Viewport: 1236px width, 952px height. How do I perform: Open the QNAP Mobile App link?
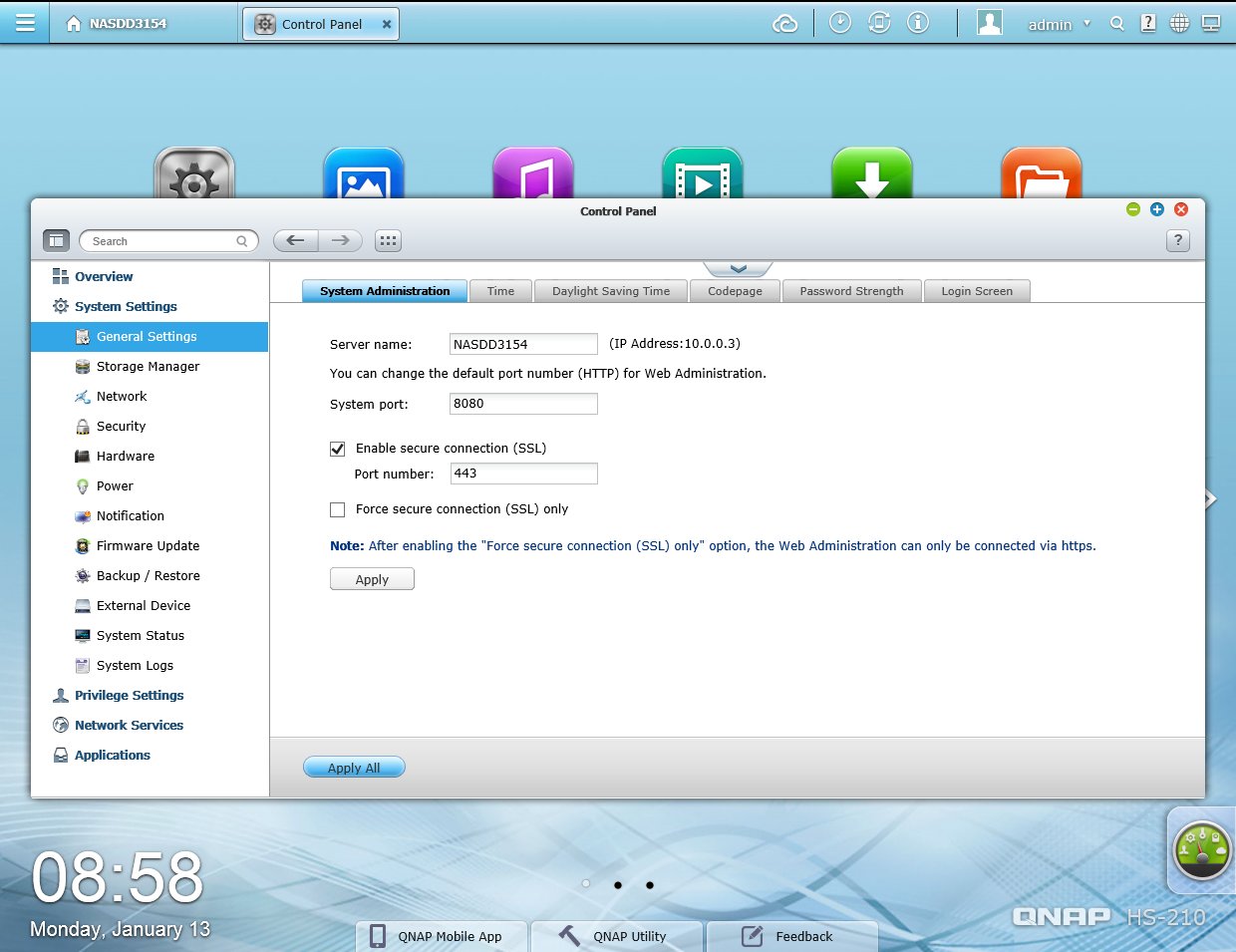(x=442, y=936)
